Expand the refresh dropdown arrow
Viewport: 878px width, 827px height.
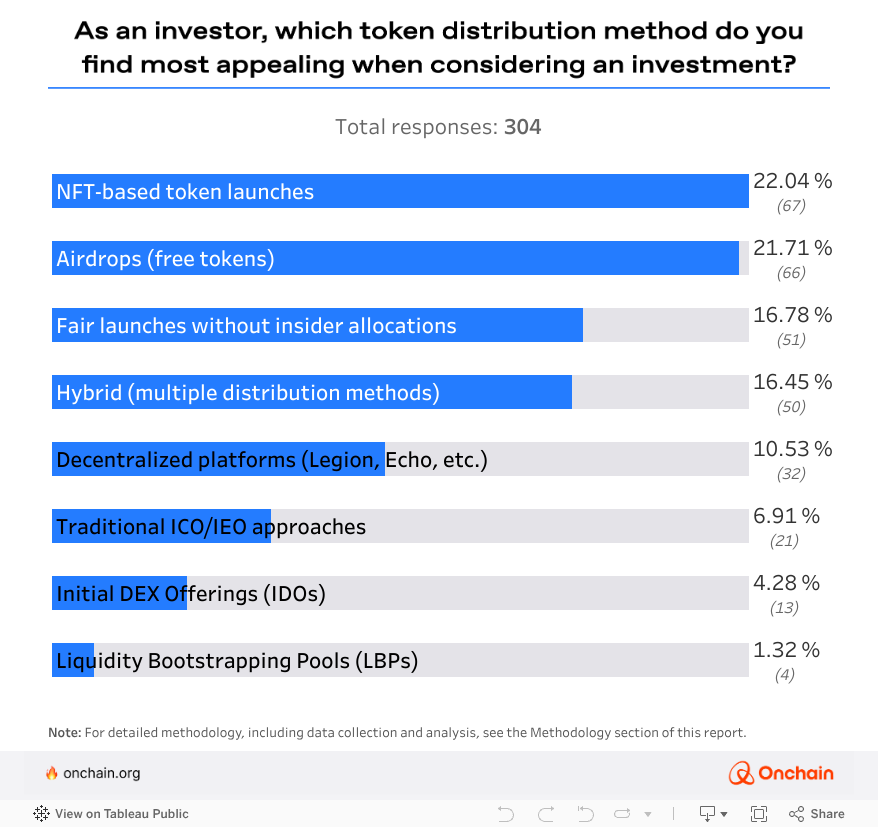point(648,814)
